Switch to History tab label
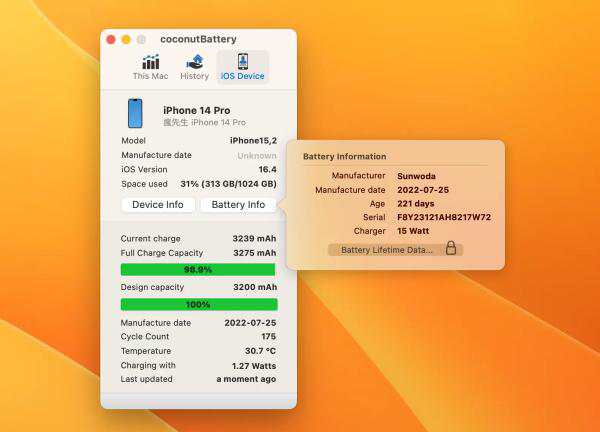Image resolution: width=600 pixels, height=432 pixels. tap(194, 76)
